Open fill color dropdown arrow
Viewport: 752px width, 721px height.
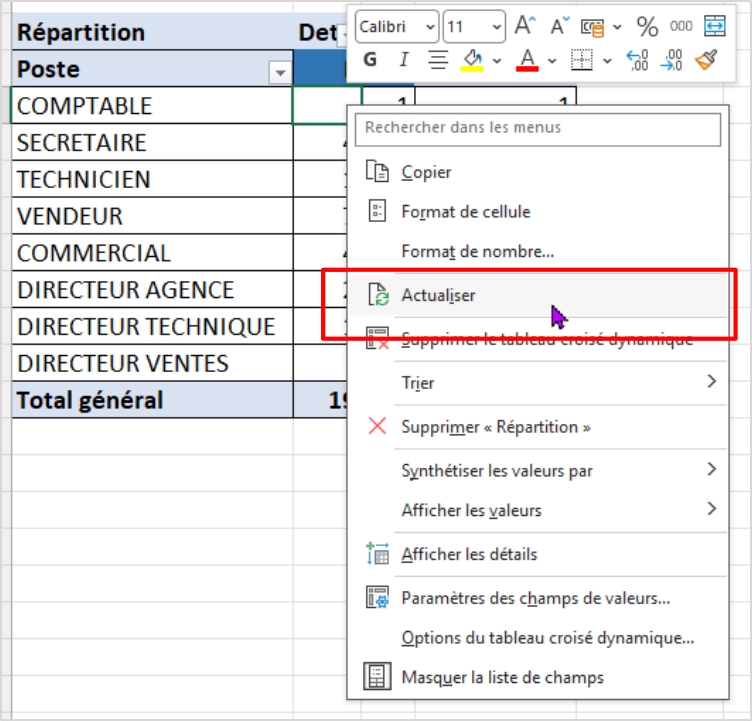pyautogui.click(x=497, y=61)
